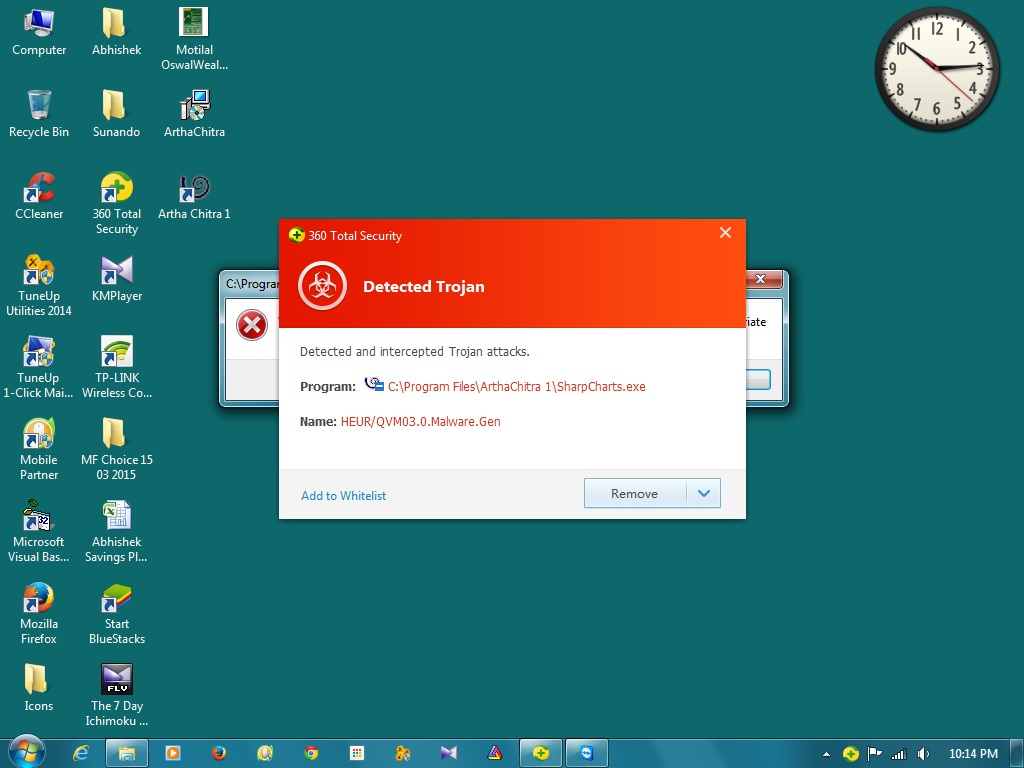Show hidden system tray icons
The width and height of the screenshot is (1024, 768).
click(826, 754)
